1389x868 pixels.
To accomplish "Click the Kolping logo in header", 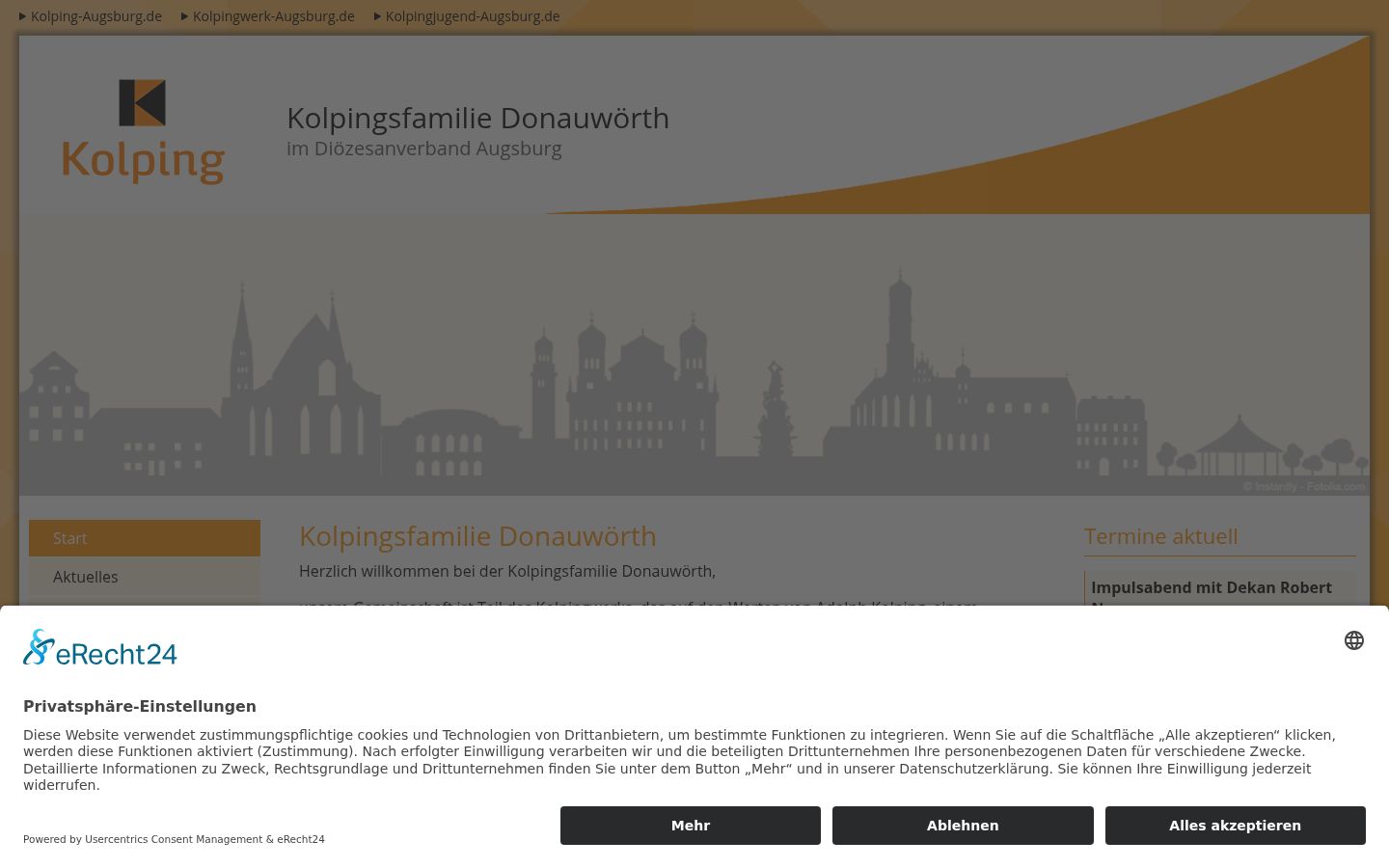I will click(143, 132).
